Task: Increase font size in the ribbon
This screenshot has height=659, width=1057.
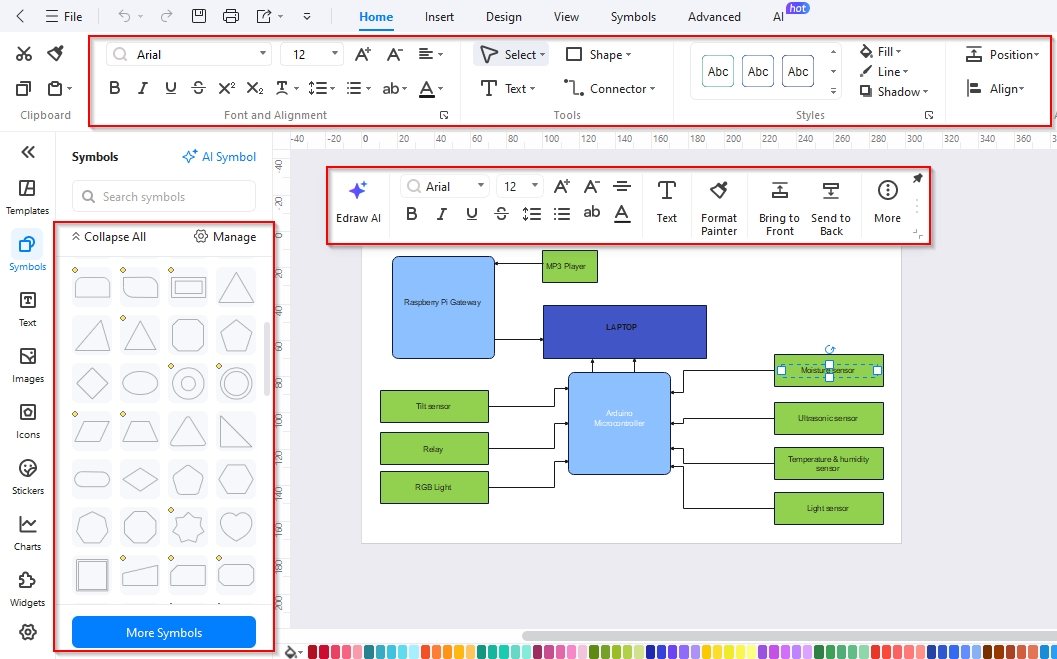Action: 363,55
